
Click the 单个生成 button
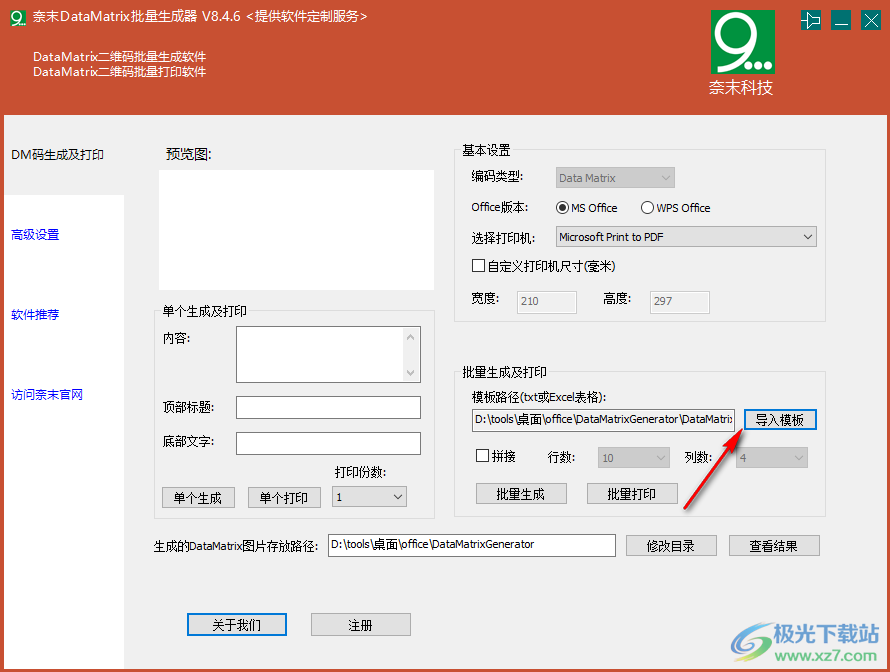tap(198, 498)
